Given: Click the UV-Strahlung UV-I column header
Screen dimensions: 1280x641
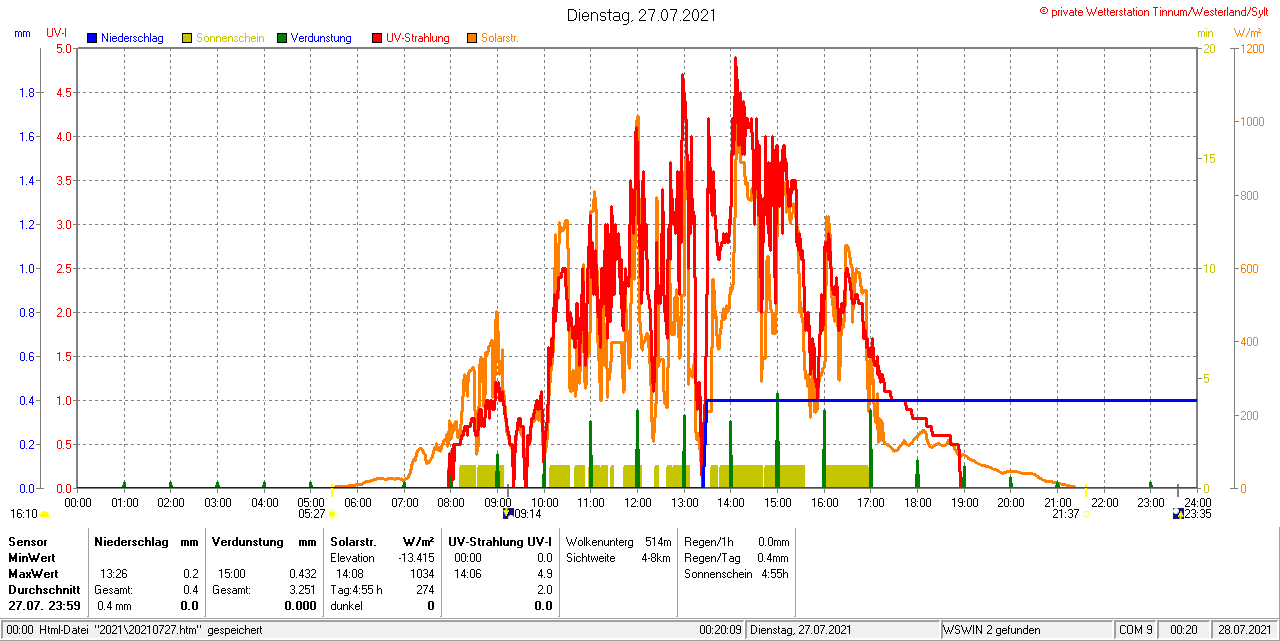Looking at the screenshot, I should click(500, 541).
